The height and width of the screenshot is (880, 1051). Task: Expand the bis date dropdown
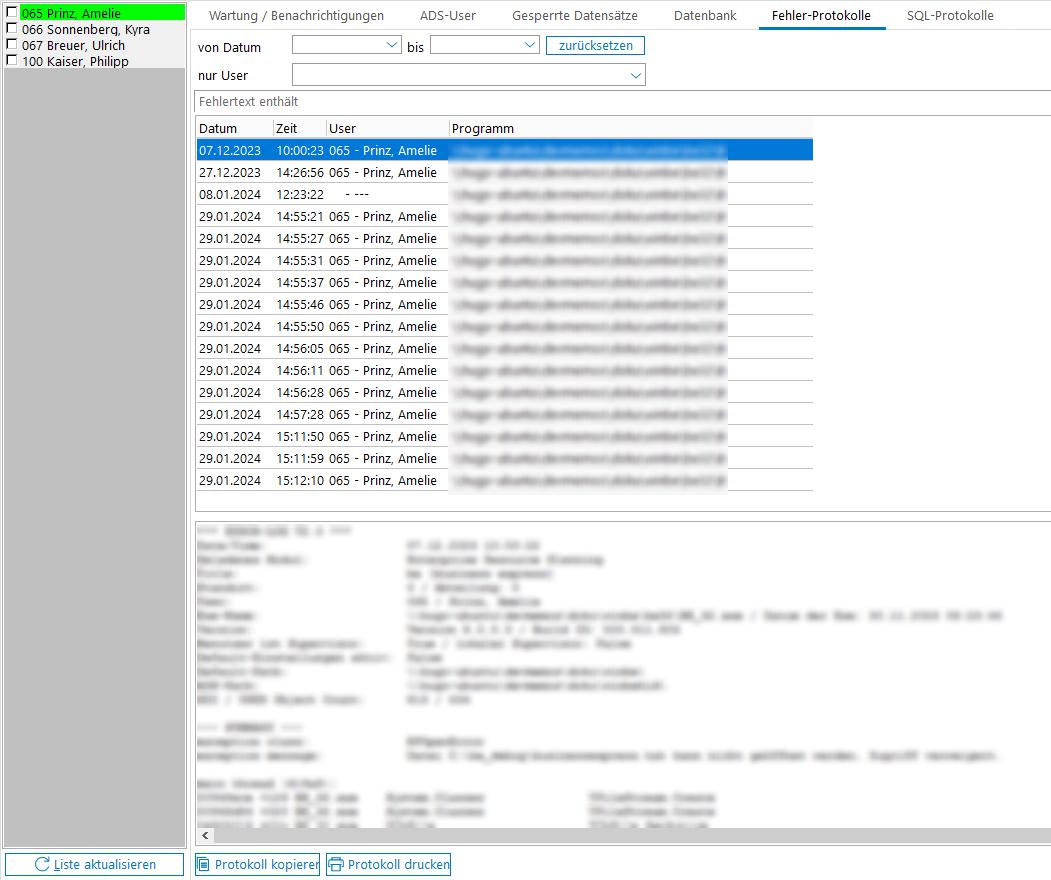[530, 46]
